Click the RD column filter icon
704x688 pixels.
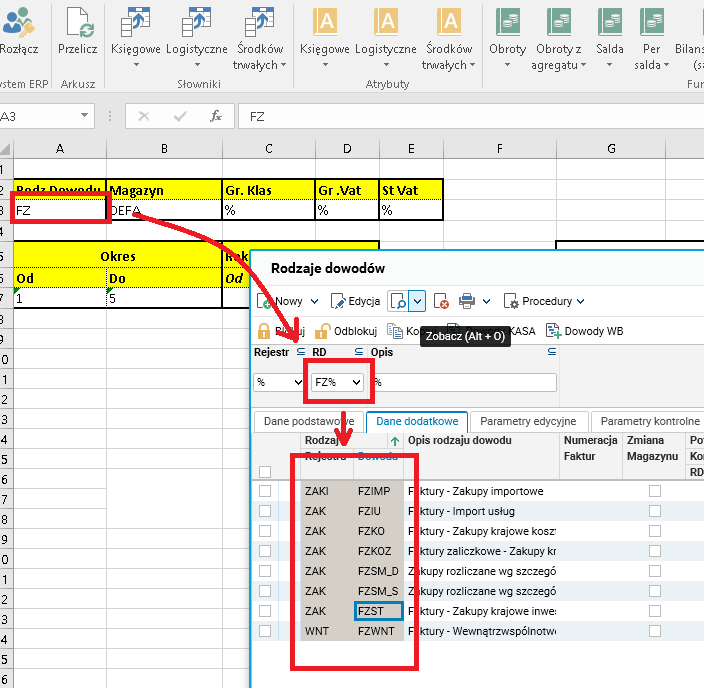pyautogui.click(x=359, y=352)
